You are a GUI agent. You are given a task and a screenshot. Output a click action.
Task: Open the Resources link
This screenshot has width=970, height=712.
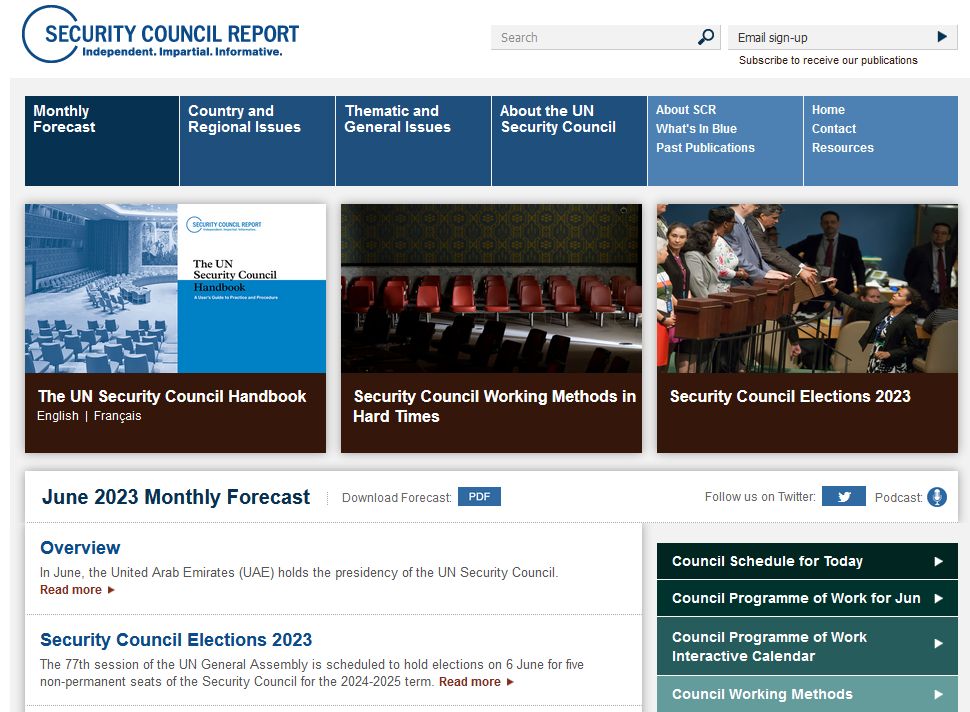(x=843, y=148)
